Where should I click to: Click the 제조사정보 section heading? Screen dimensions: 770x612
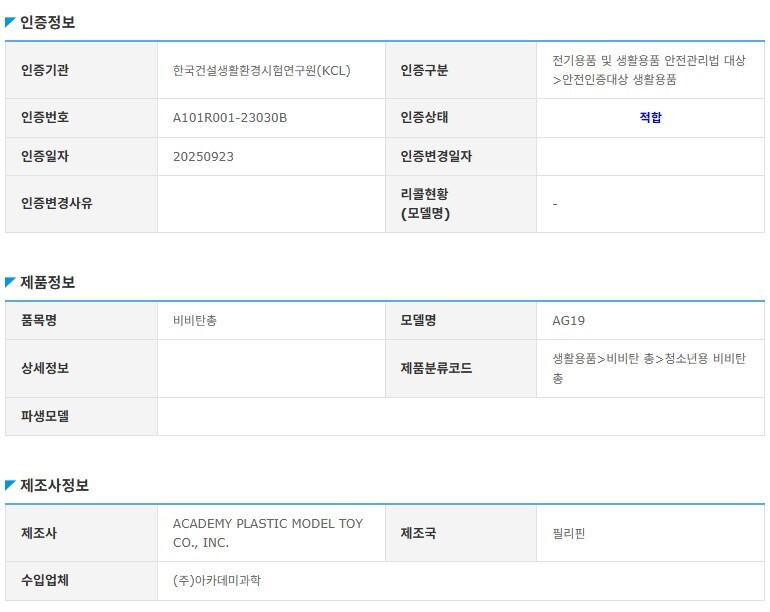(54, 485)
